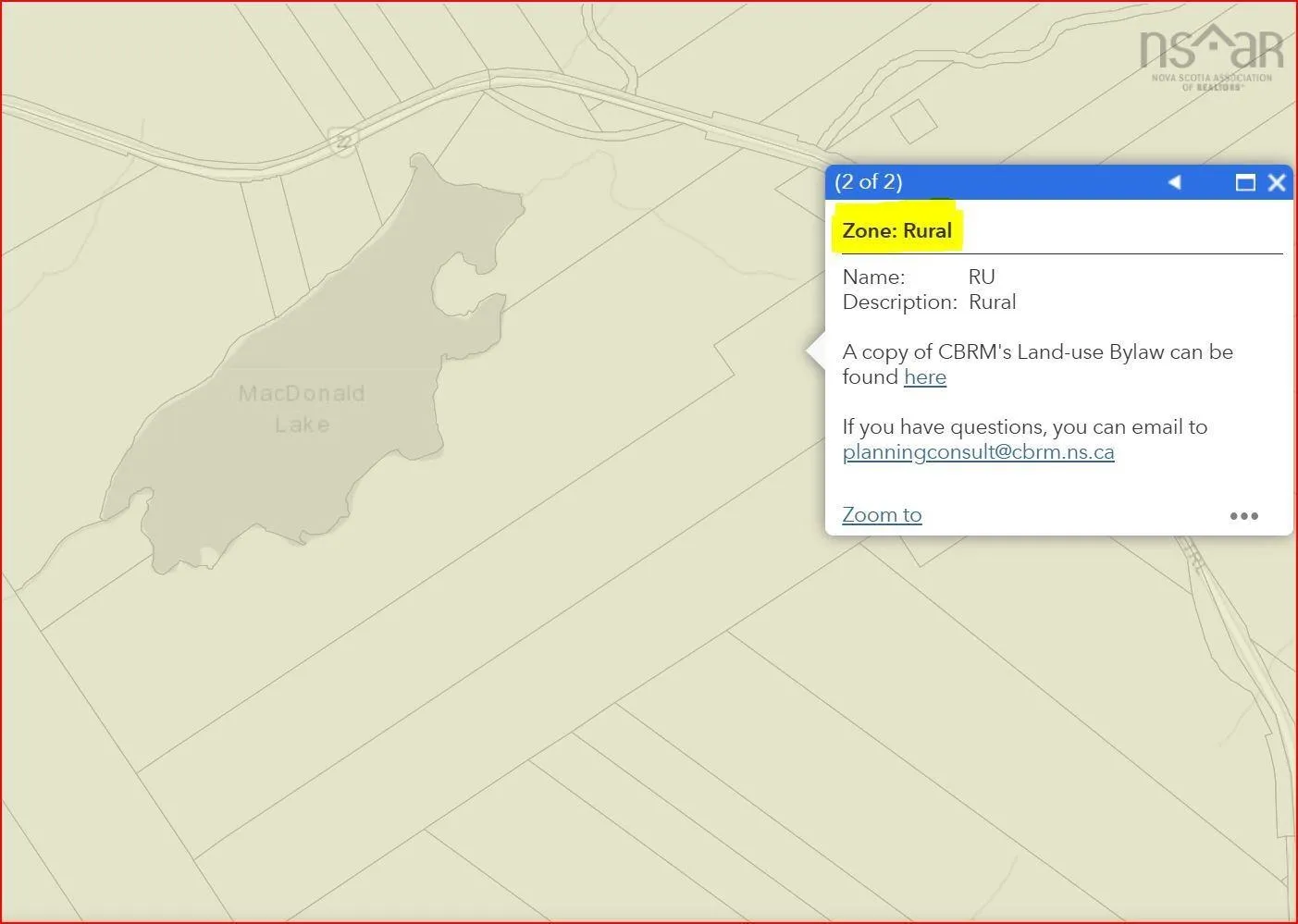Click the 'RU' zone name value

point(982,277)
